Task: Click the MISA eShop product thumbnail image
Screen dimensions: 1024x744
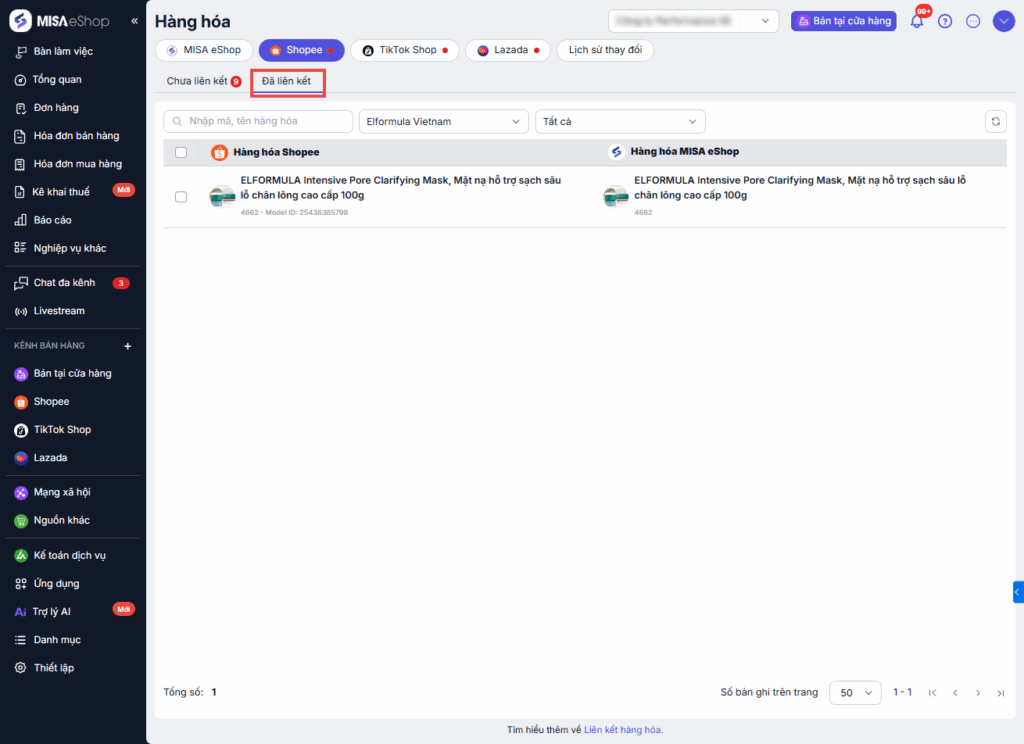Action: coord(616,196)
